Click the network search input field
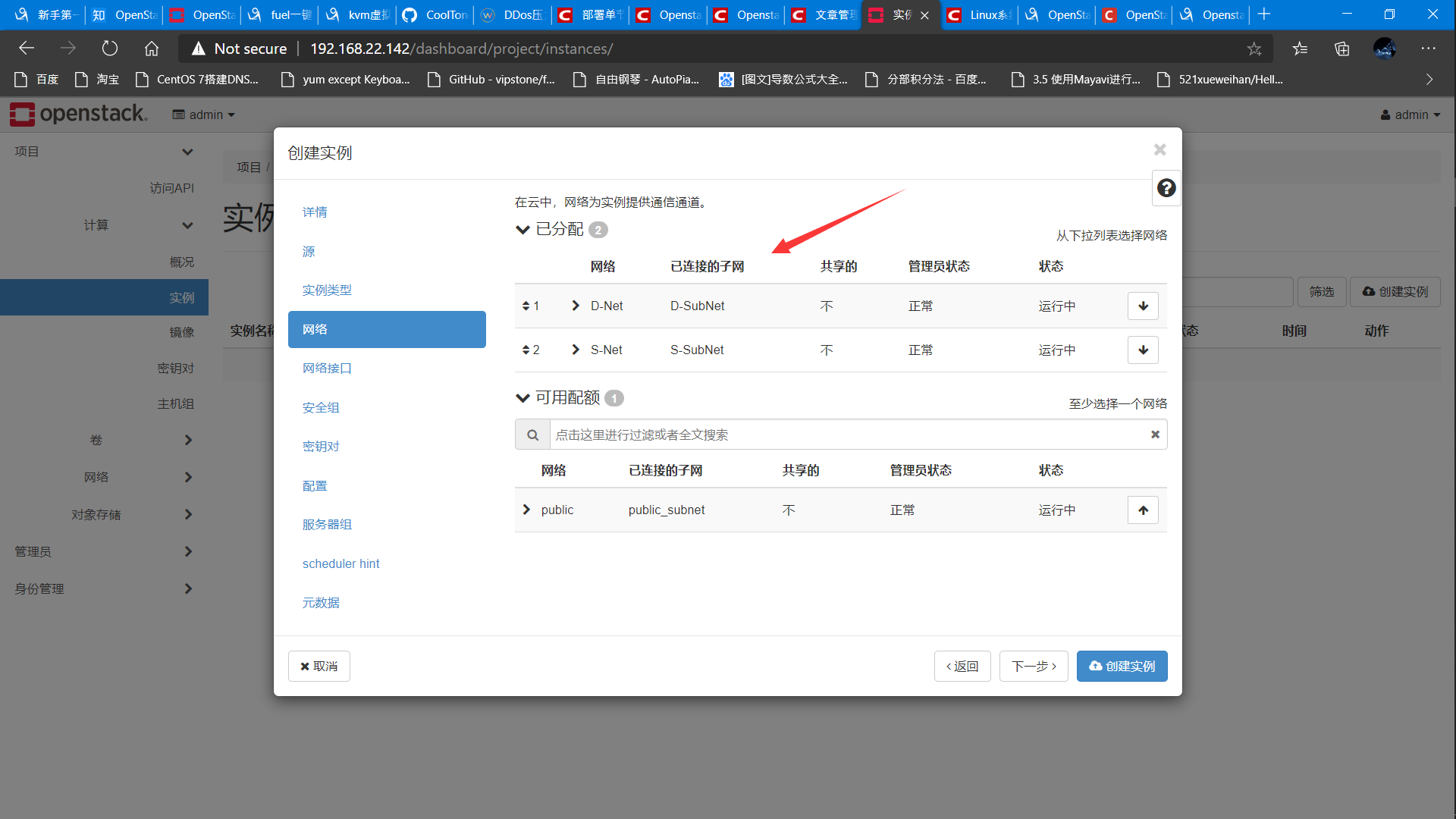Image resolution: width=1456 pixels, height=819 pixels. tap(834, 434)
